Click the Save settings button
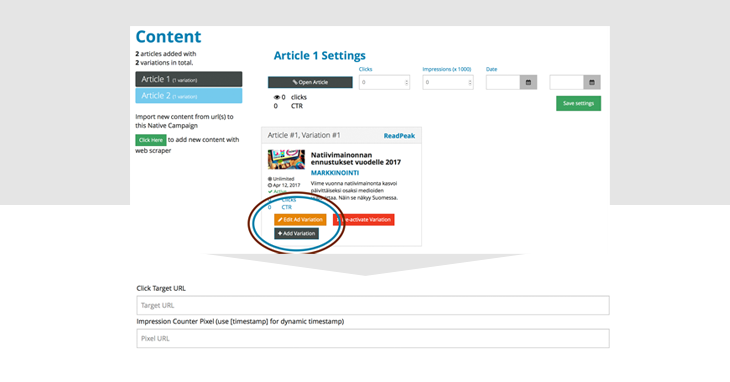 [x=578, y=103]
